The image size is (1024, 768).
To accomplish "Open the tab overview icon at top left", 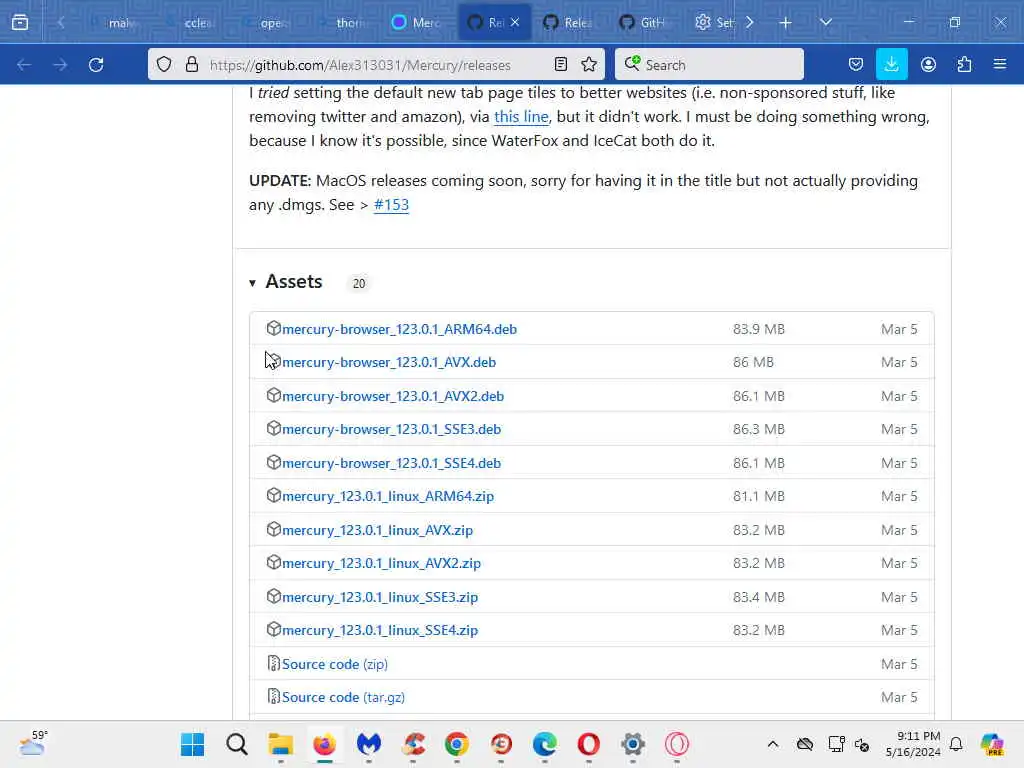I will point(20,22).
